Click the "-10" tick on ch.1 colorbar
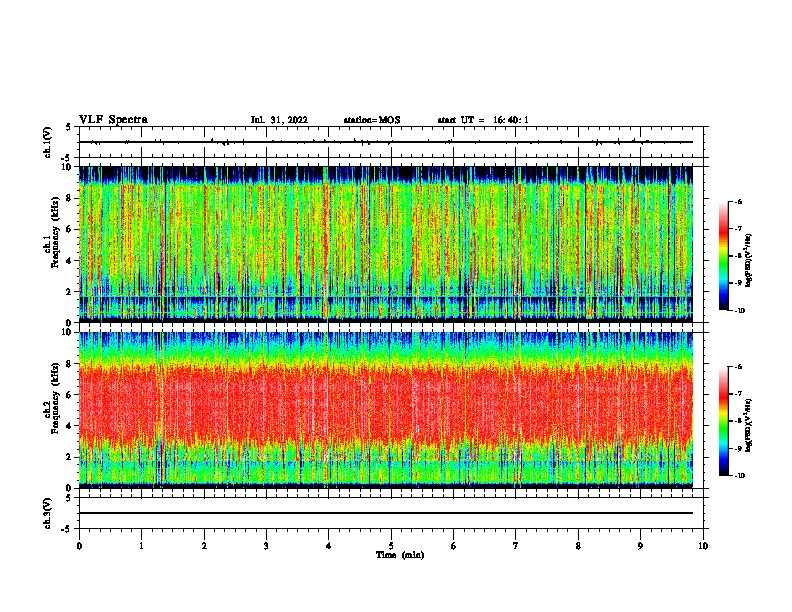Screen dimensions: 792x612 click(740, 311)
